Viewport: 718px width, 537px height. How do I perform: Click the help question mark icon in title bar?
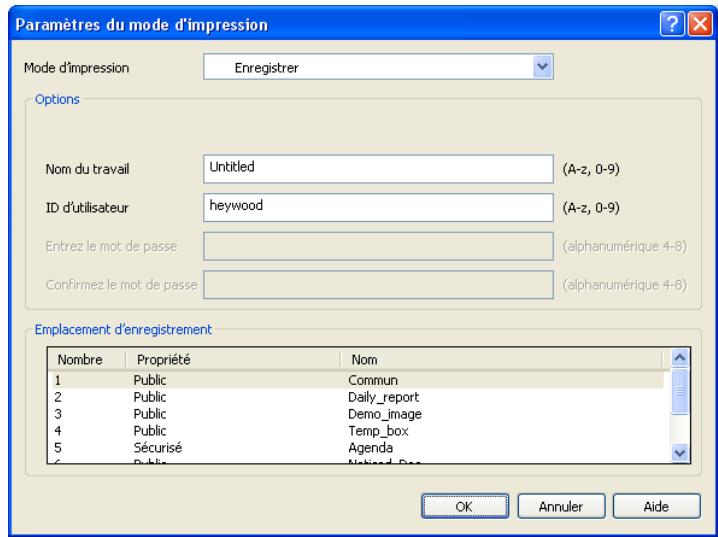tap(672, 24)
